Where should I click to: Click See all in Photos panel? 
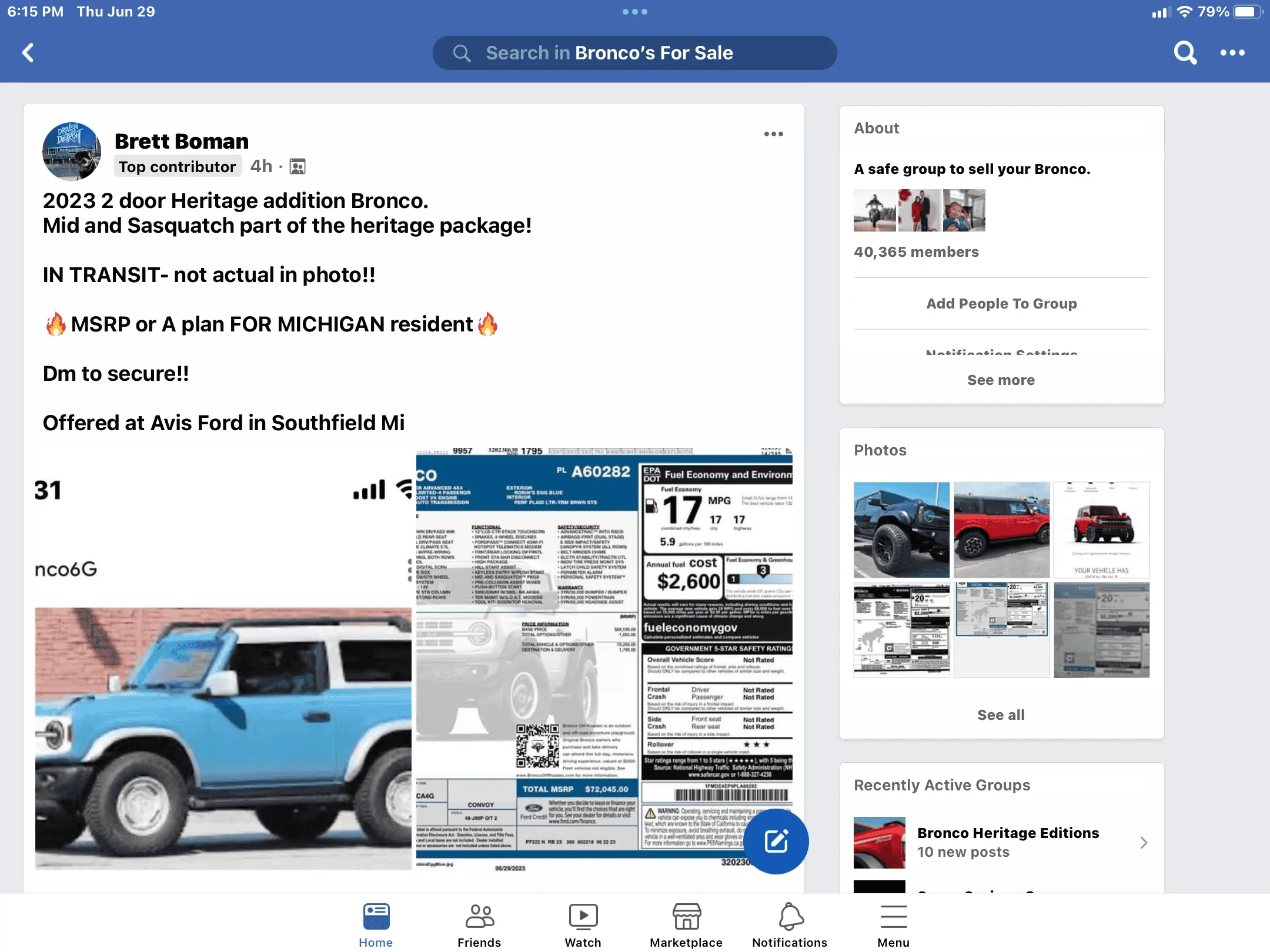[x=1001, y=715]
